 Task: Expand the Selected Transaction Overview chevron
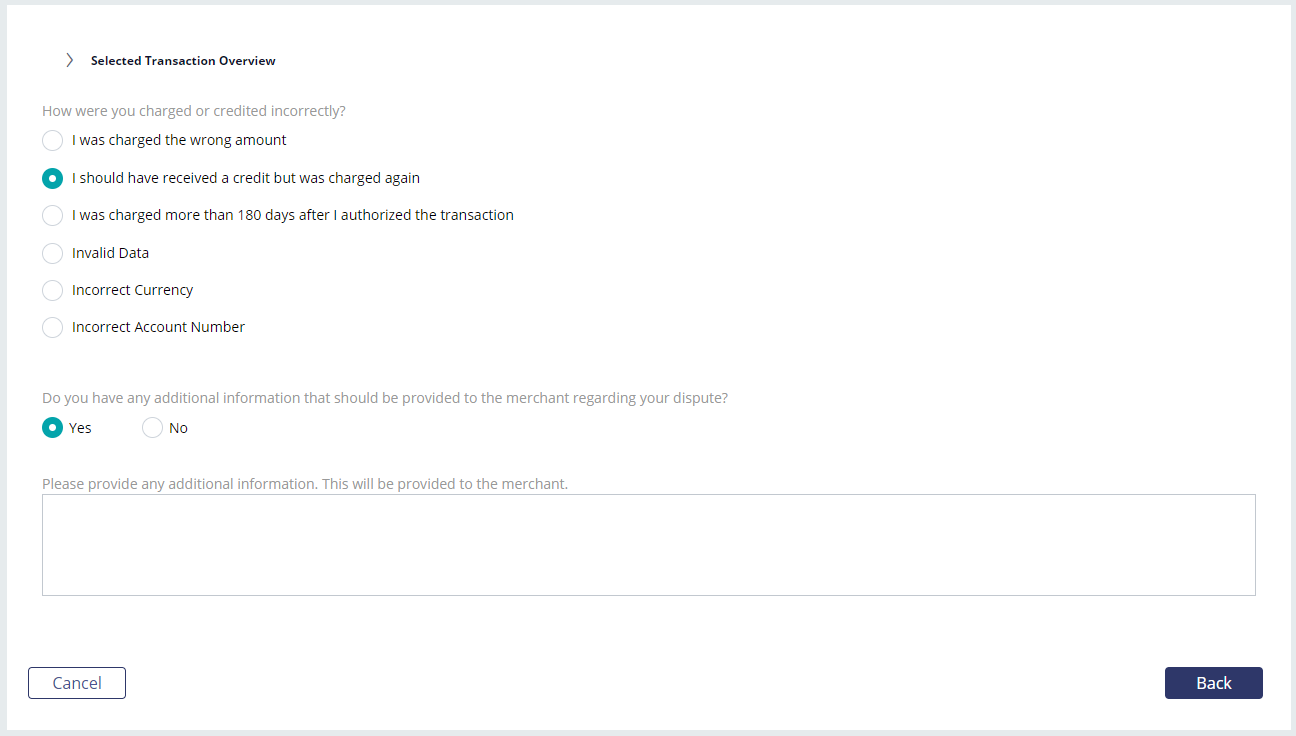69,60
